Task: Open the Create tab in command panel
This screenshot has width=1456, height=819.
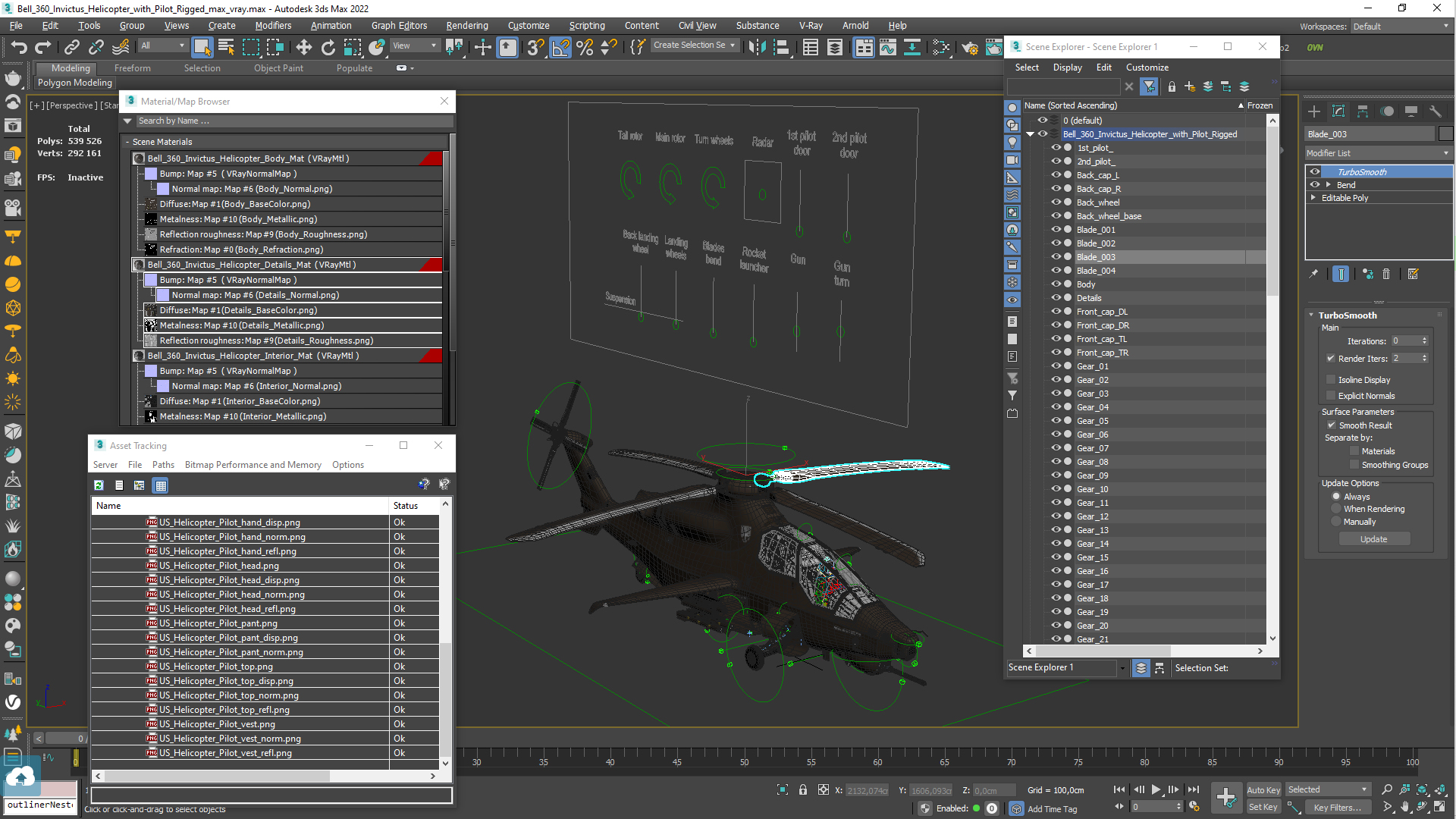Action: [x=1314, y=111]
